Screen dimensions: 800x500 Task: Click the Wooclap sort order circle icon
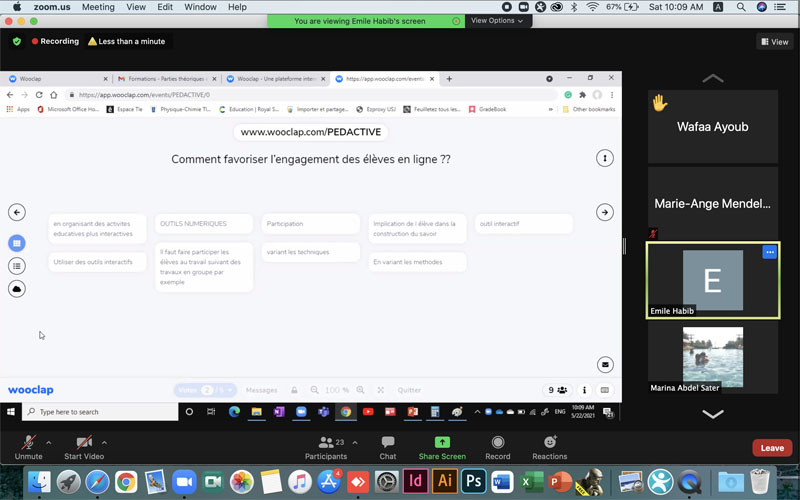(605, 158)
